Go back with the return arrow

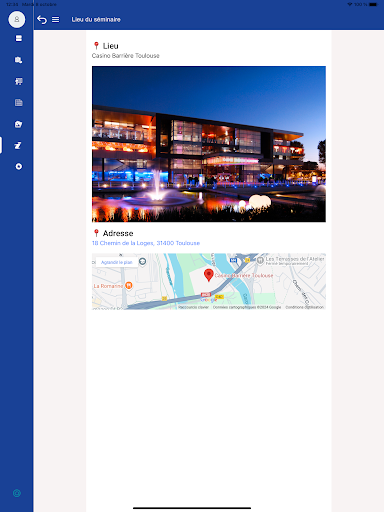point(42,20)
